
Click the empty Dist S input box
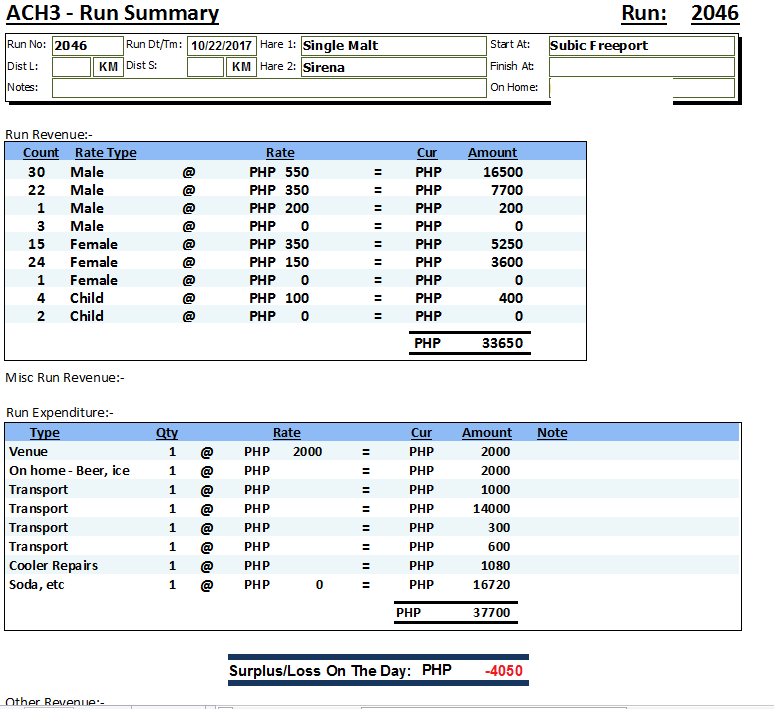coord(205,67)
